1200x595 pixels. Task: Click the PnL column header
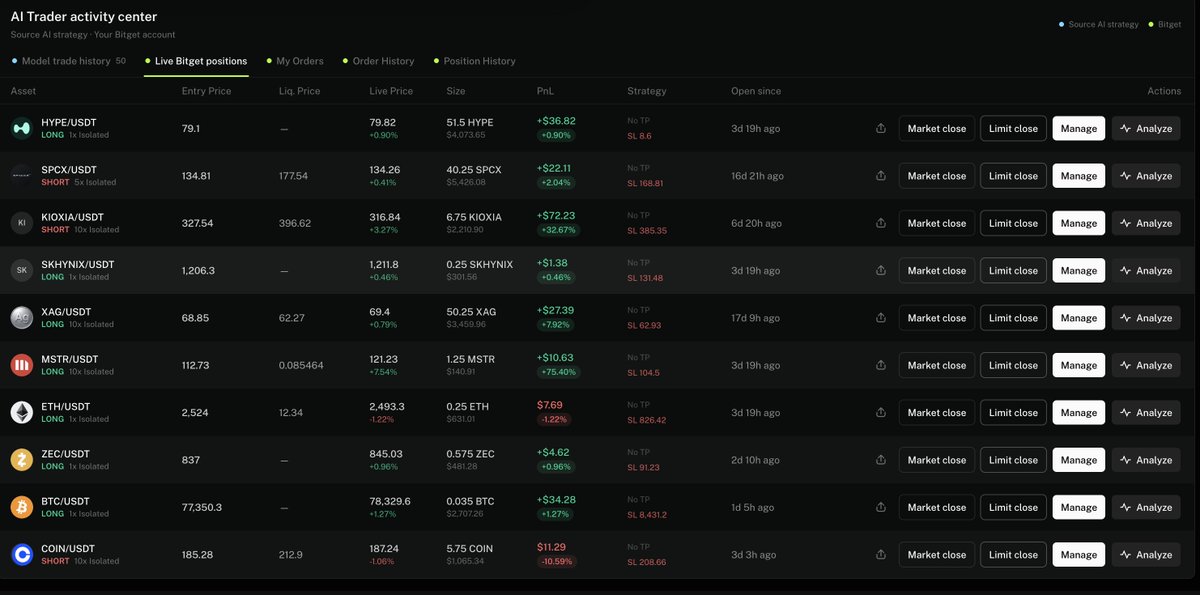545,91
